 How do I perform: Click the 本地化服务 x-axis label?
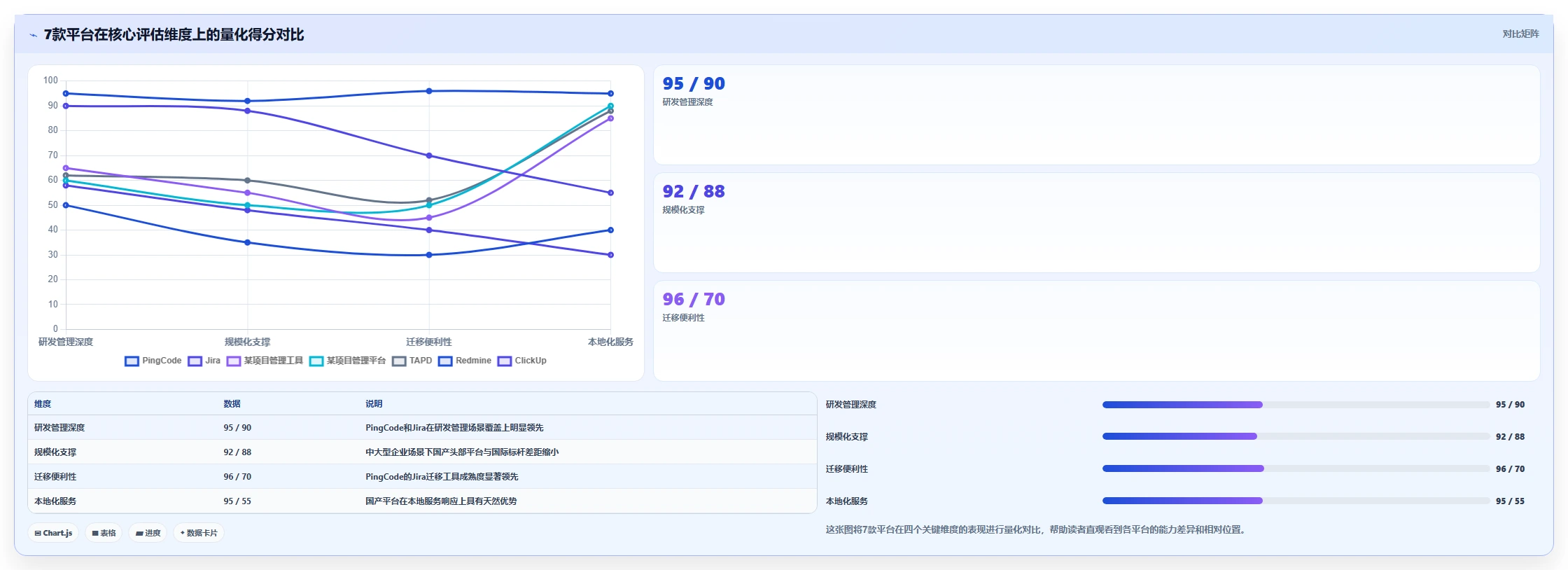click(610, 342)
